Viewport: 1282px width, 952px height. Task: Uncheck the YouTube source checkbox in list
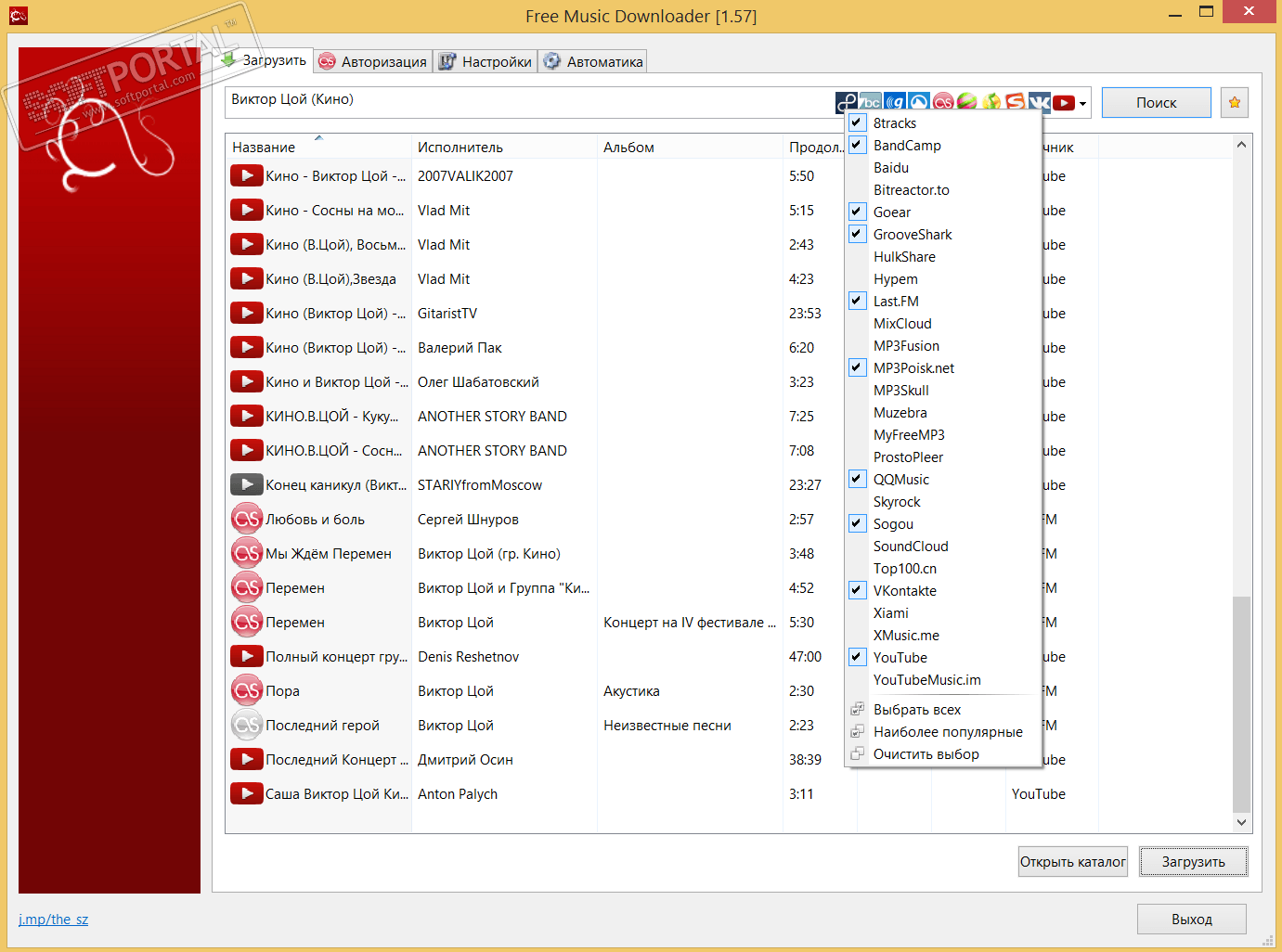858,657
